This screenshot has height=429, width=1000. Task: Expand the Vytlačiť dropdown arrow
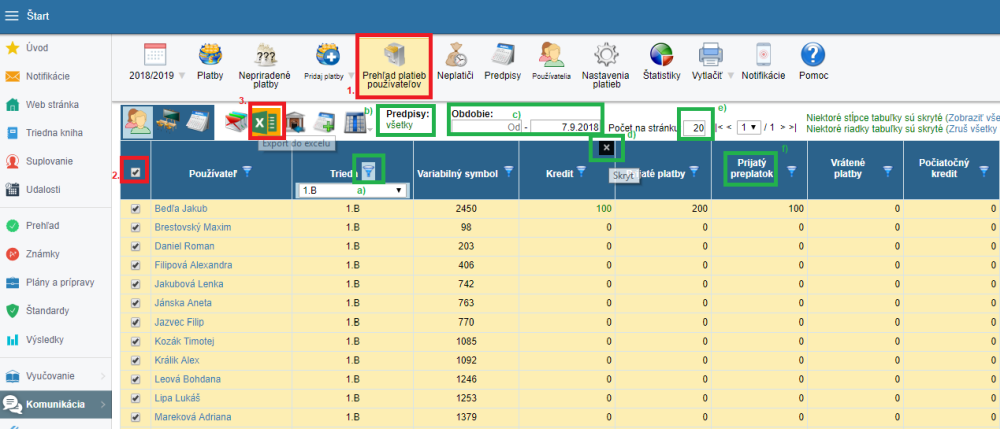[730, 75]
